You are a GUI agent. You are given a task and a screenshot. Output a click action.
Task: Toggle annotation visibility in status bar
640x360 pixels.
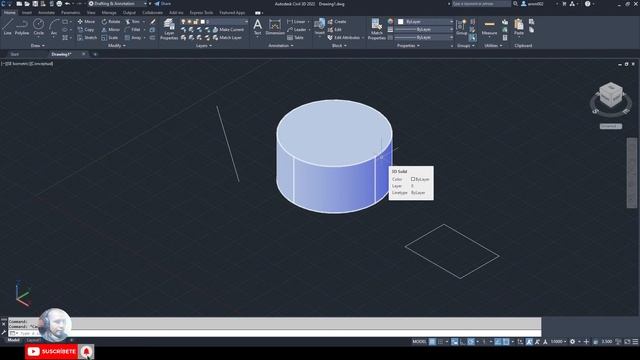tap(529, 342)
